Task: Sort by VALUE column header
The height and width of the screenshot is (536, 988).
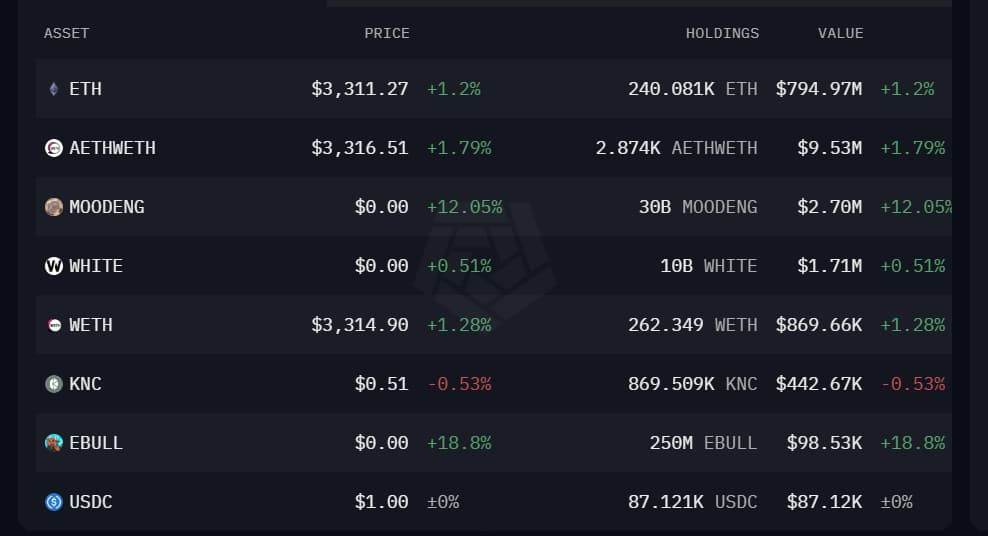Action: click(x=840, y=33)
